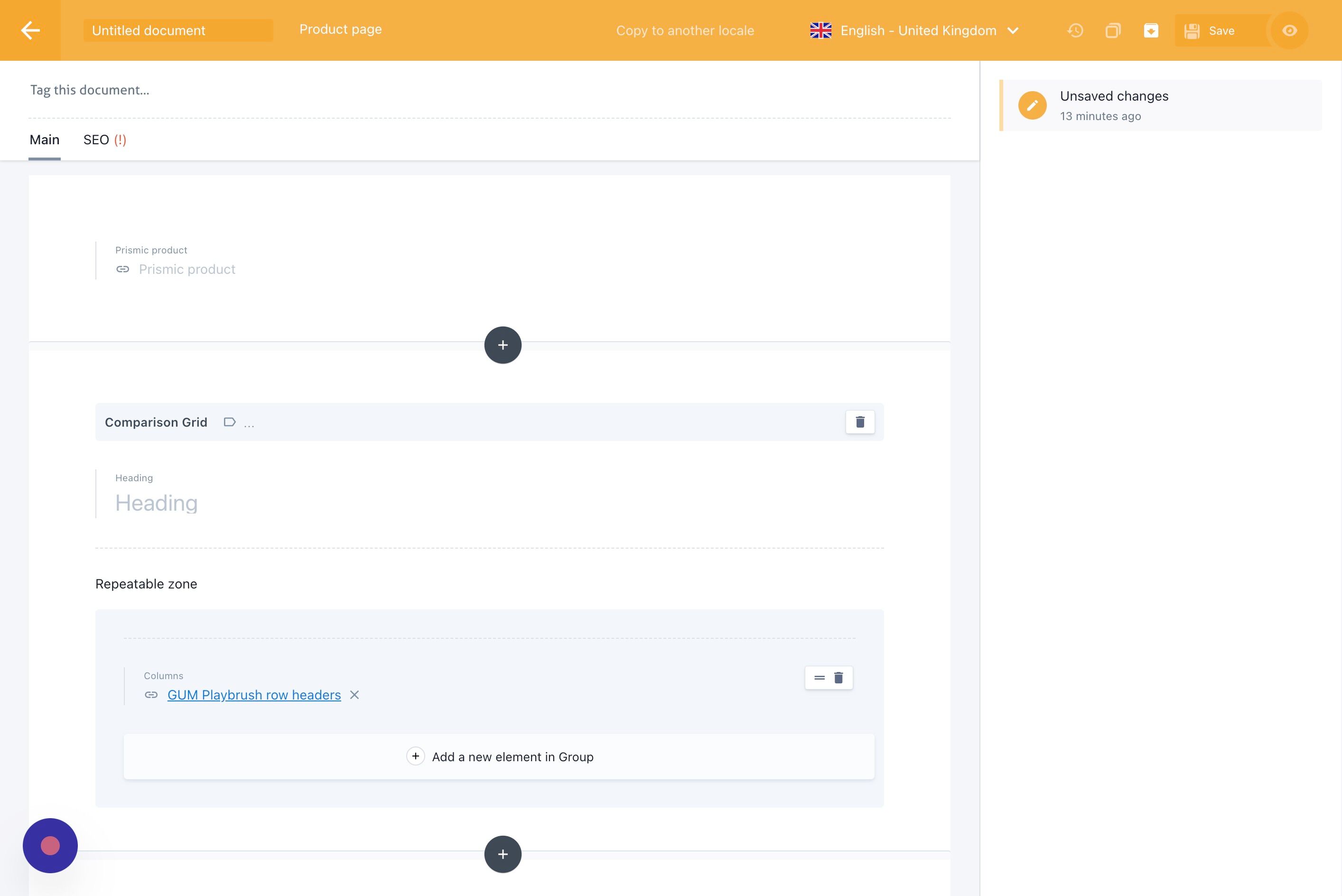Image resolution: width=1342 pixels, height=896 pixels.
Task: Click the drag handle on Columns item
Action: coord(819,678)
